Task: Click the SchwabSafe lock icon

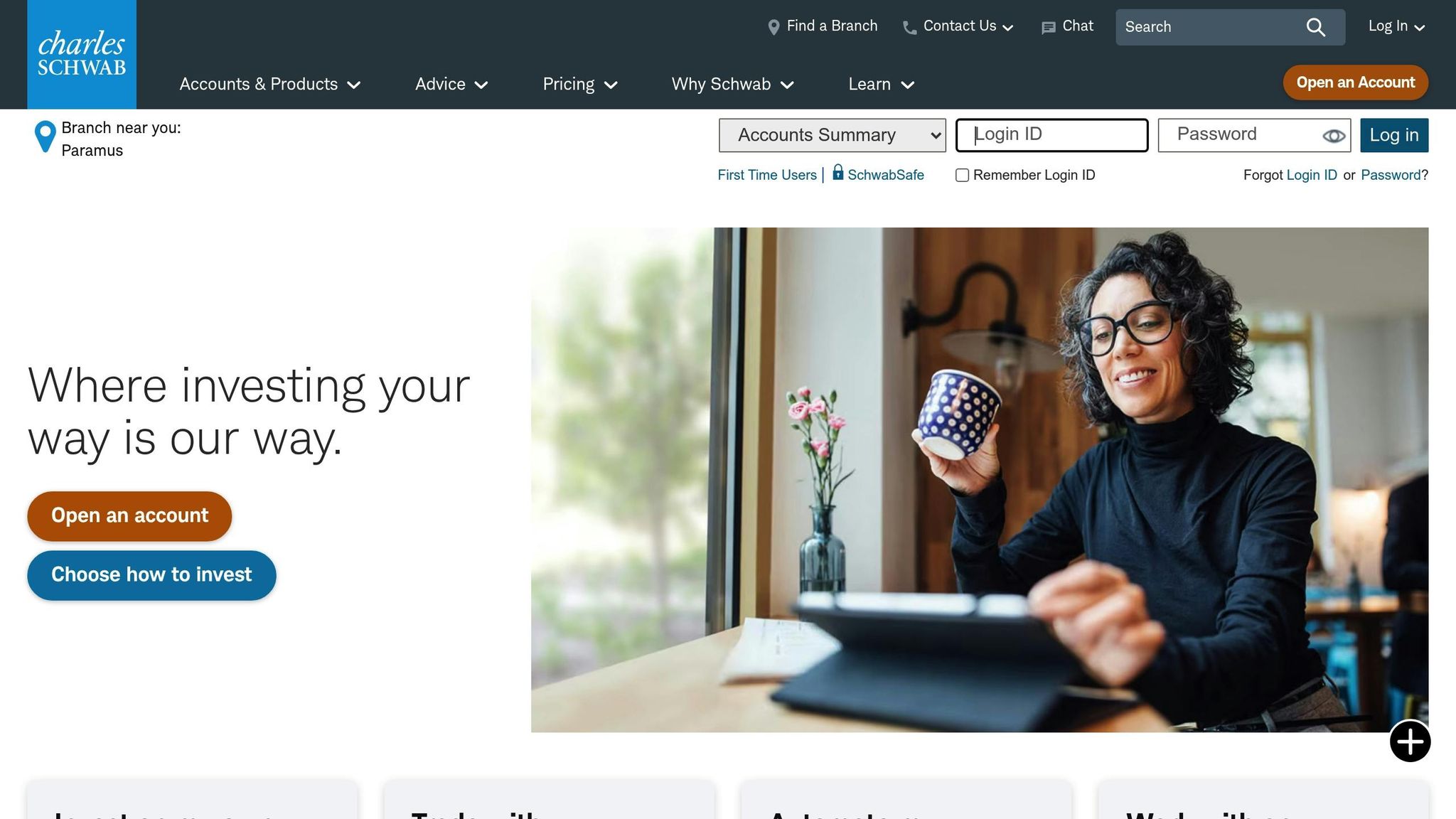Action: pyautogui.click(x=838, y=172)
